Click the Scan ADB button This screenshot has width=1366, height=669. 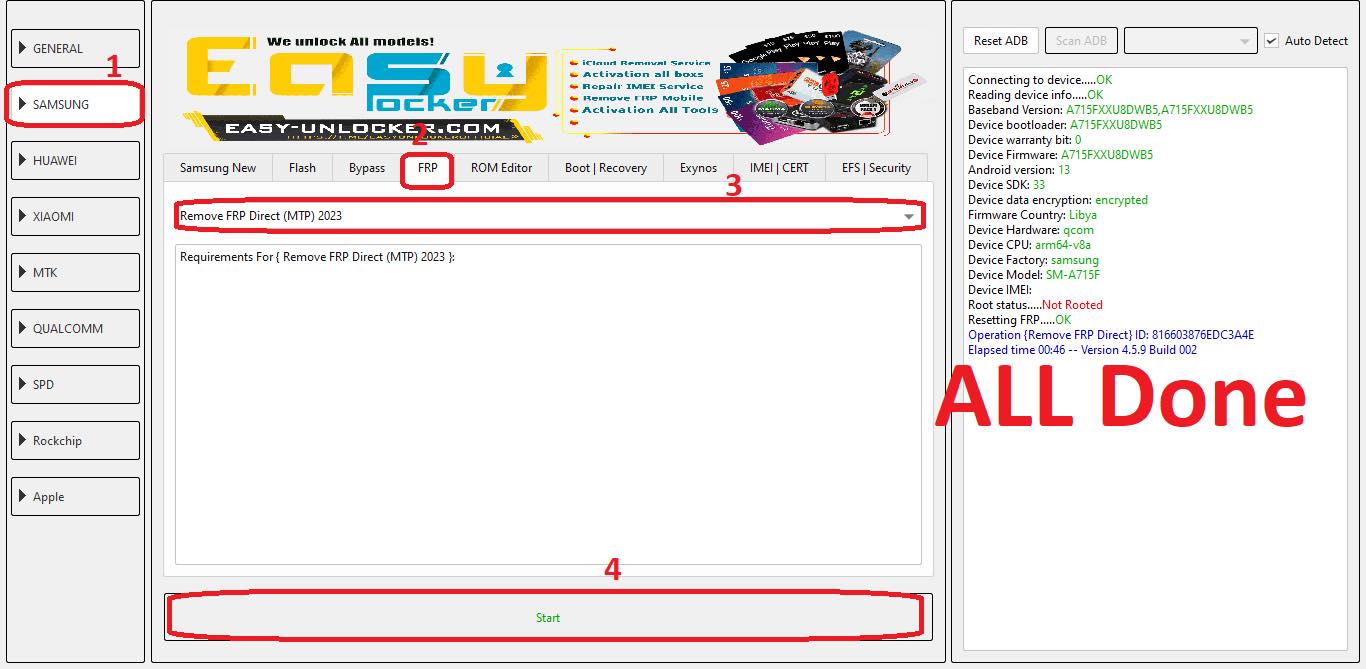tap(1082, 41)
